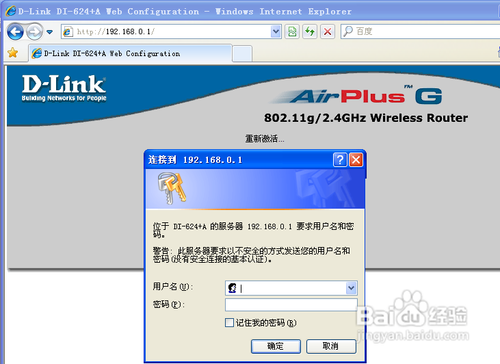Close the 连接到 192.168.0.1 dialog
This screenshot has height=364, width=500.
[x=356, y=160]
